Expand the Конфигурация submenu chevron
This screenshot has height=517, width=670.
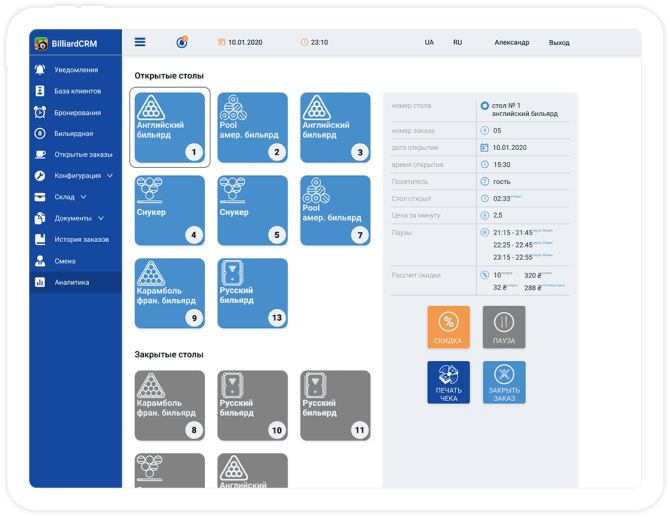(x=110, y=176)
